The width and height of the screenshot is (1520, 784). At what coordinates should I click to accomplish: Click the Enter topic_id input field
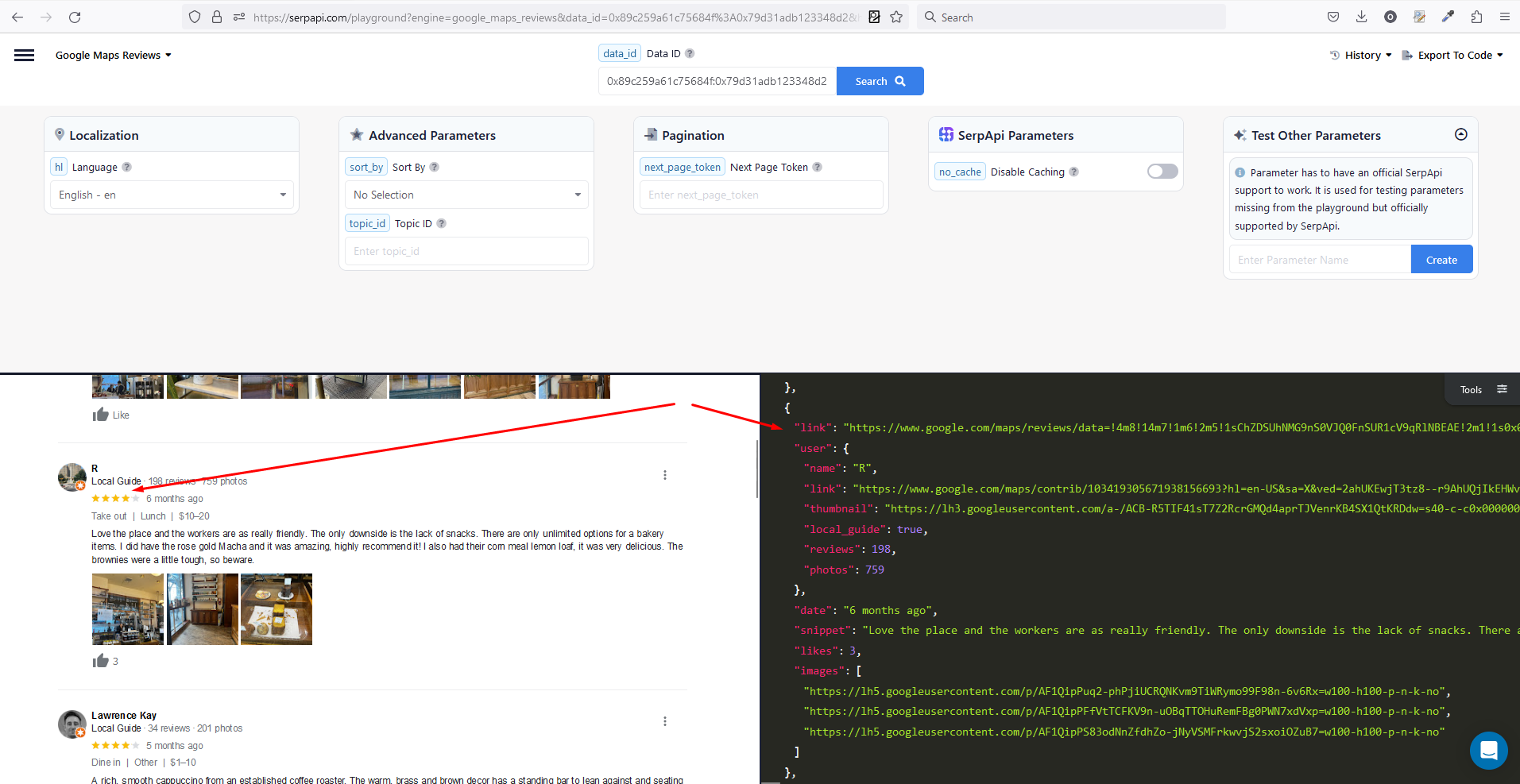466,251
